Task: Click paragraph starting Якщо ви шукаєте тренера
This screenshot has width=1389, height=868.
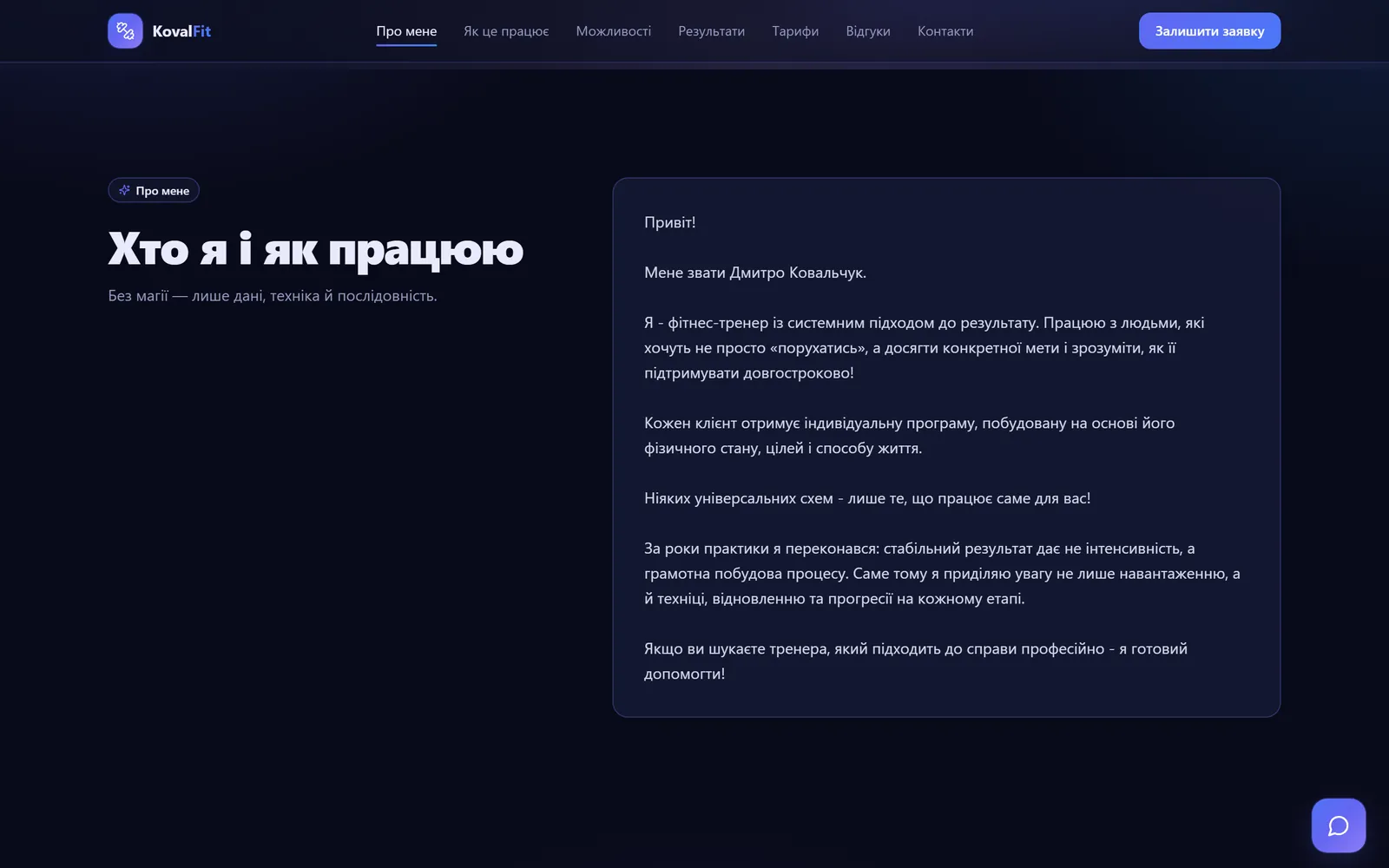Action: pyautogui.click(x=916, y=661)
